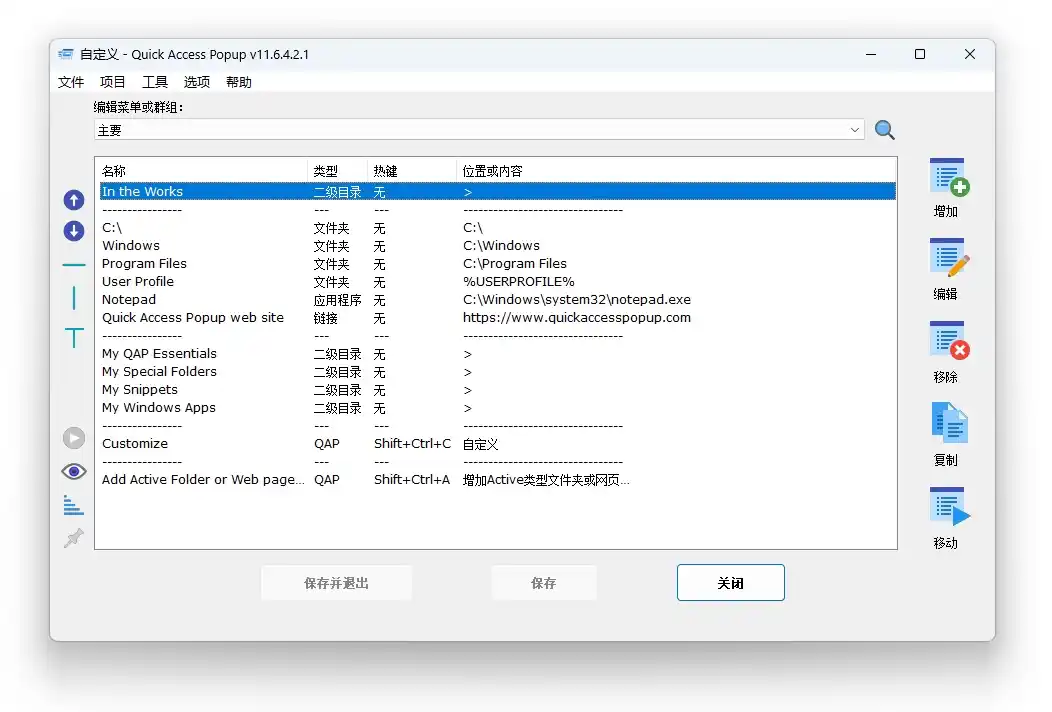Select the Notepad application row
The image size is (1052, 712).
[x=129, y=300]
